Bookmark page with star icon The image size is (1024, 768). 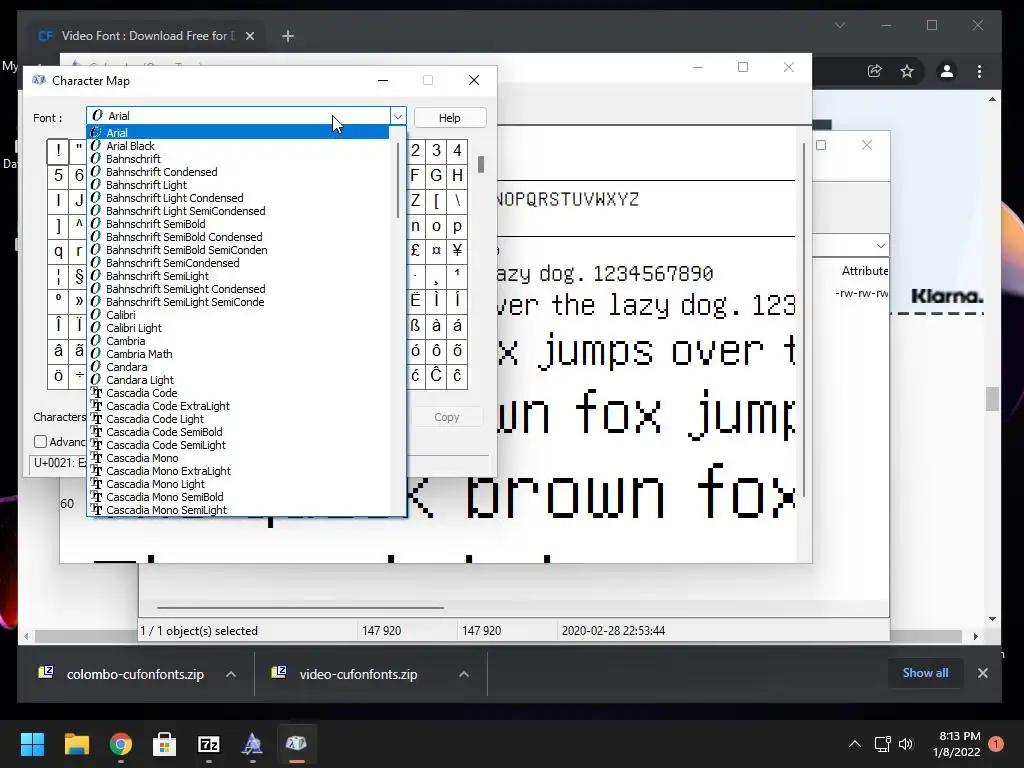(907, 71)
